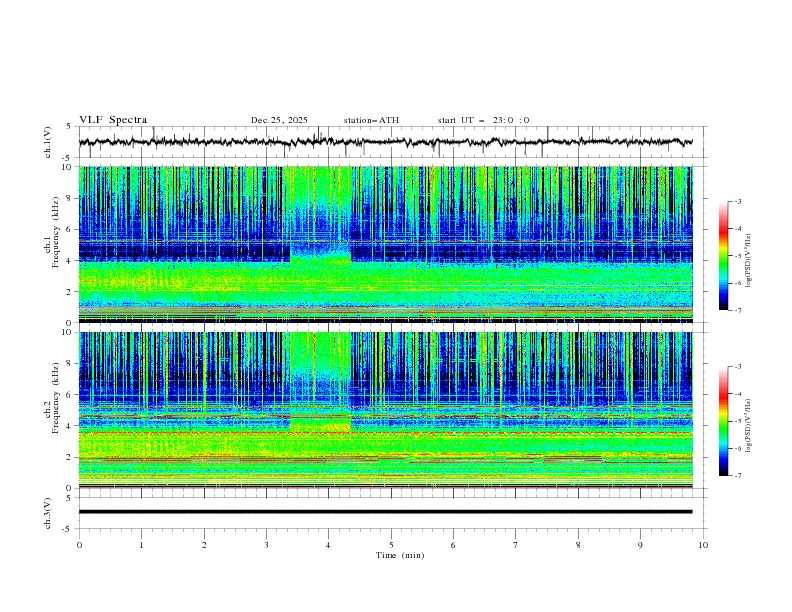The image size is (792, 612).
Task: Click the "station=ATH" label
Action: tap(371, 120)
